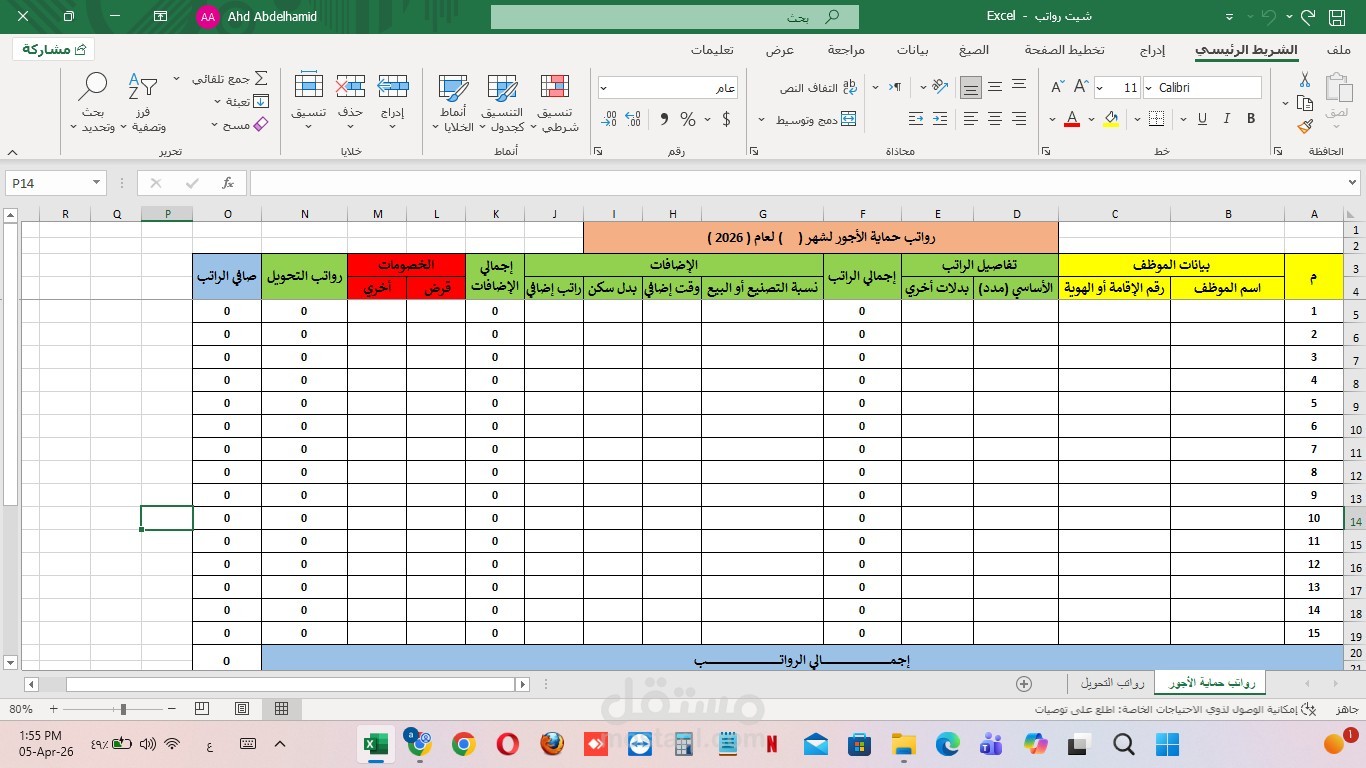Switch to the Insert (إدراج) ribbon tab
This screenshot has height=768, width=1366.
point(1153,49)
